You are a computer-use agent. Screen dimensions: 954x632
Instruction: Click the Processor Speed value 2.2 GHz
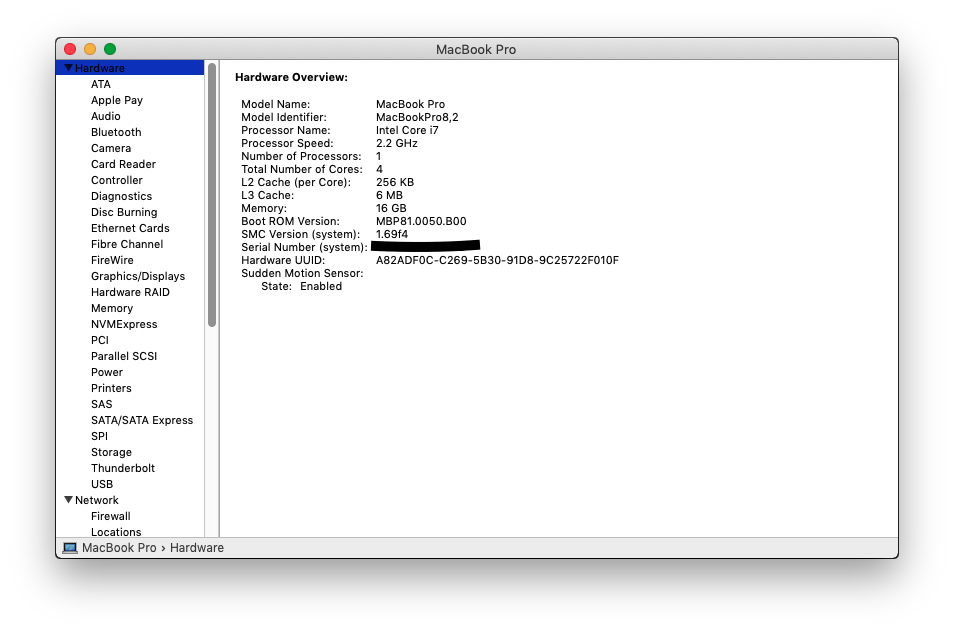(397, 143)
